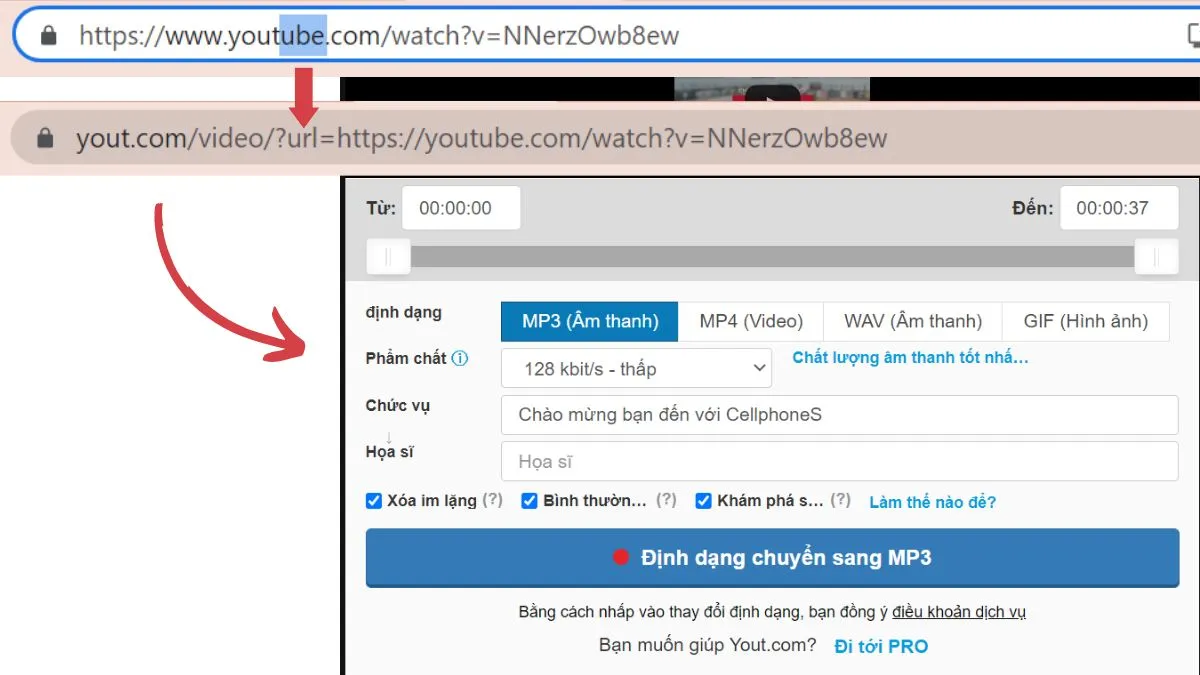The height and width of the screenshot is (675, 1200).
Task: Click the right trim slider handle
Action: pyautogui.click(x=1156, y=256)
